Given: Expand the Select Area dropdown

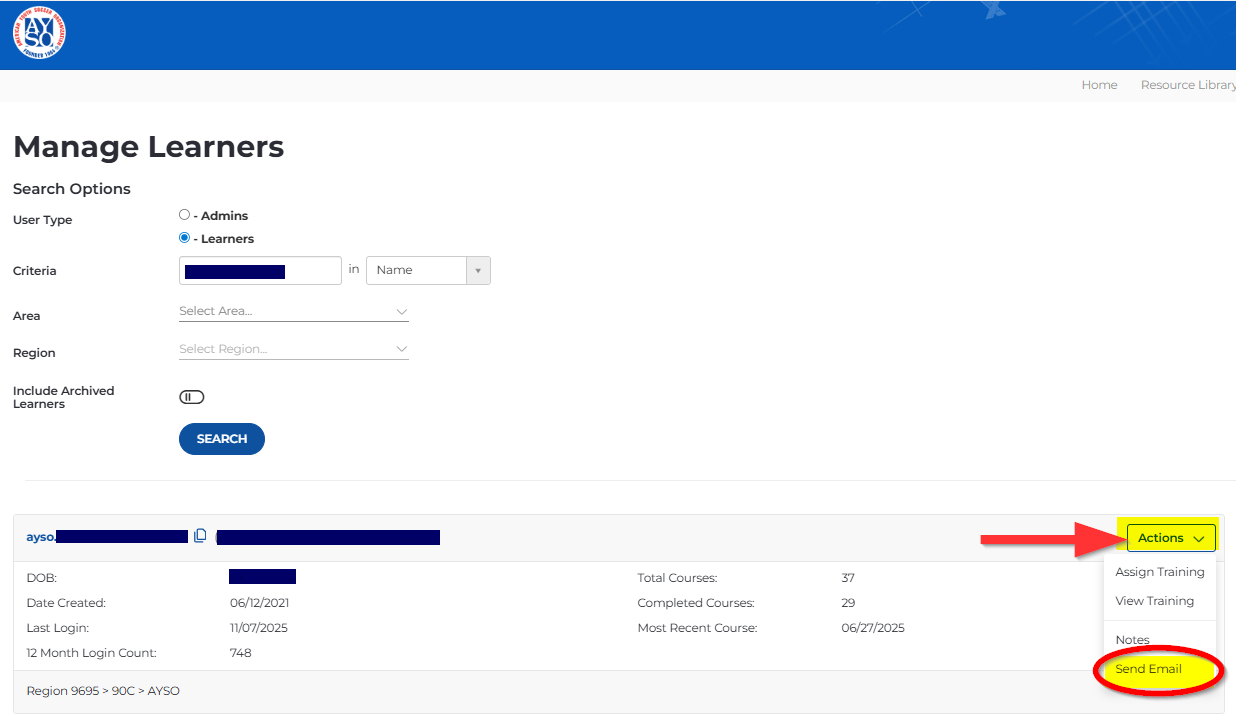Looking at the screenshot, I should tap(293, 312).
